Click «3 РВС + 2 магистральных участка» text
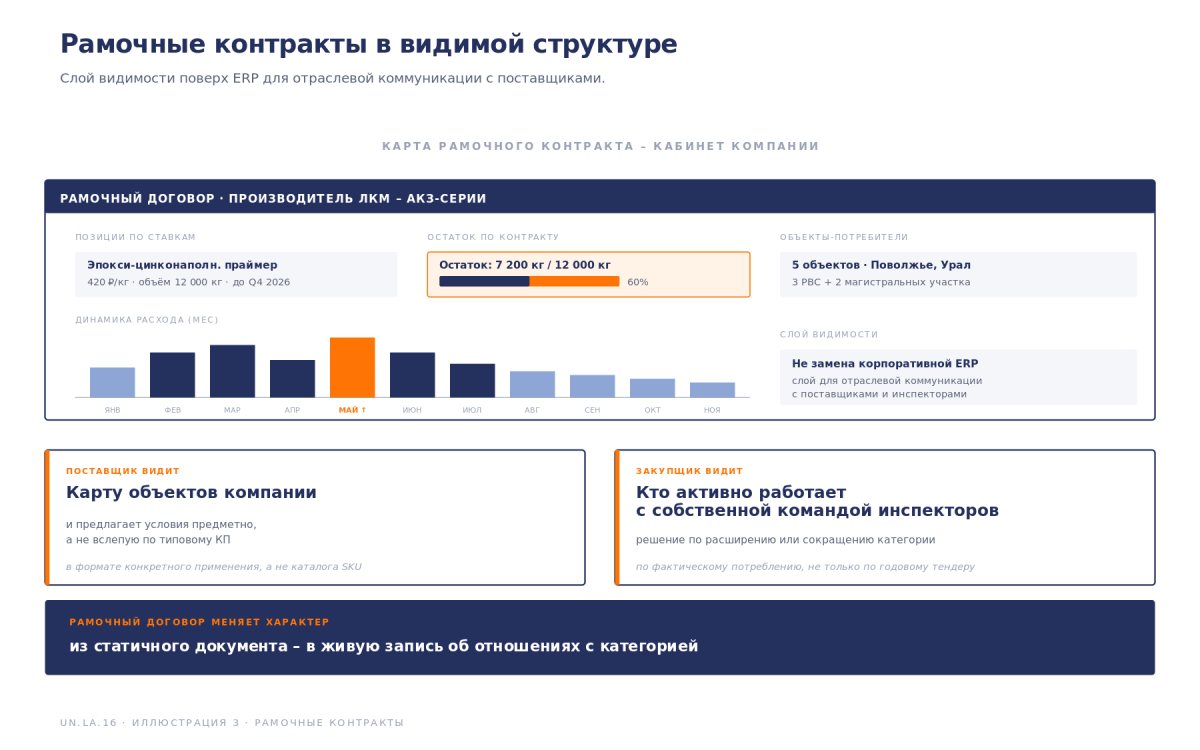This screenshot has width=1200, height=750. [881, 283]
